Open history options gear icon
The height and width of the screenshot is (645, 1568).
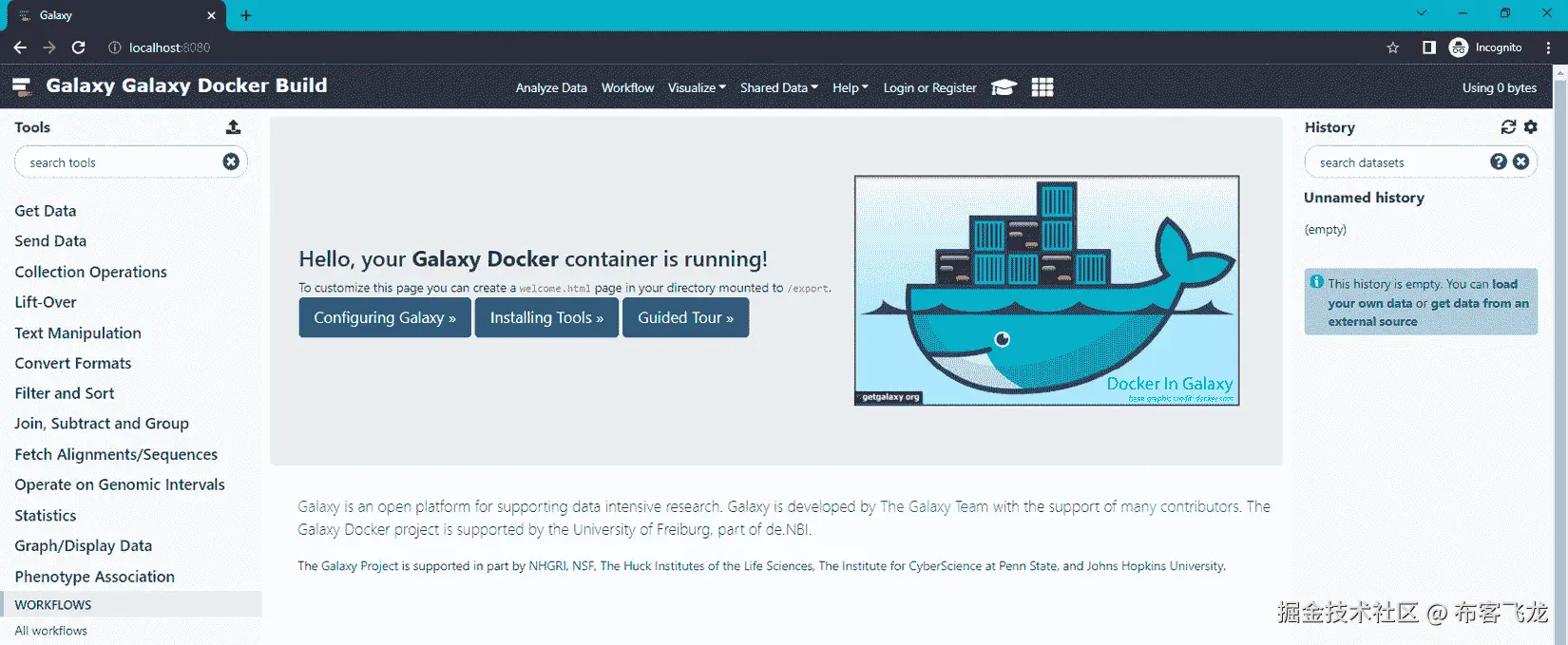pos(1530,126)
